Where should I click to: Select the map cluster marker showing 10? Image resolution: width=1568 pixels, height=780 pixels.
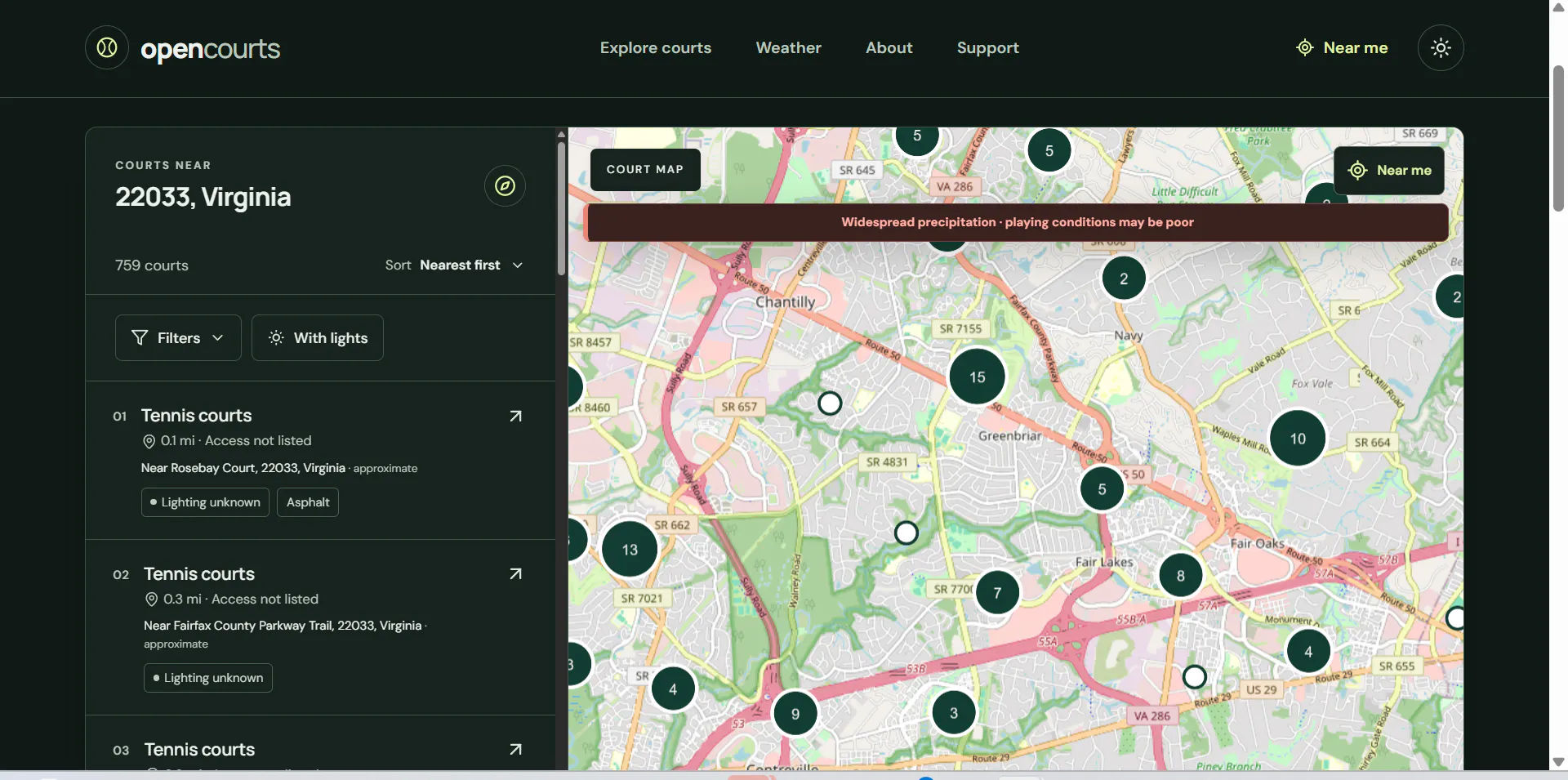click(1298, 439)
